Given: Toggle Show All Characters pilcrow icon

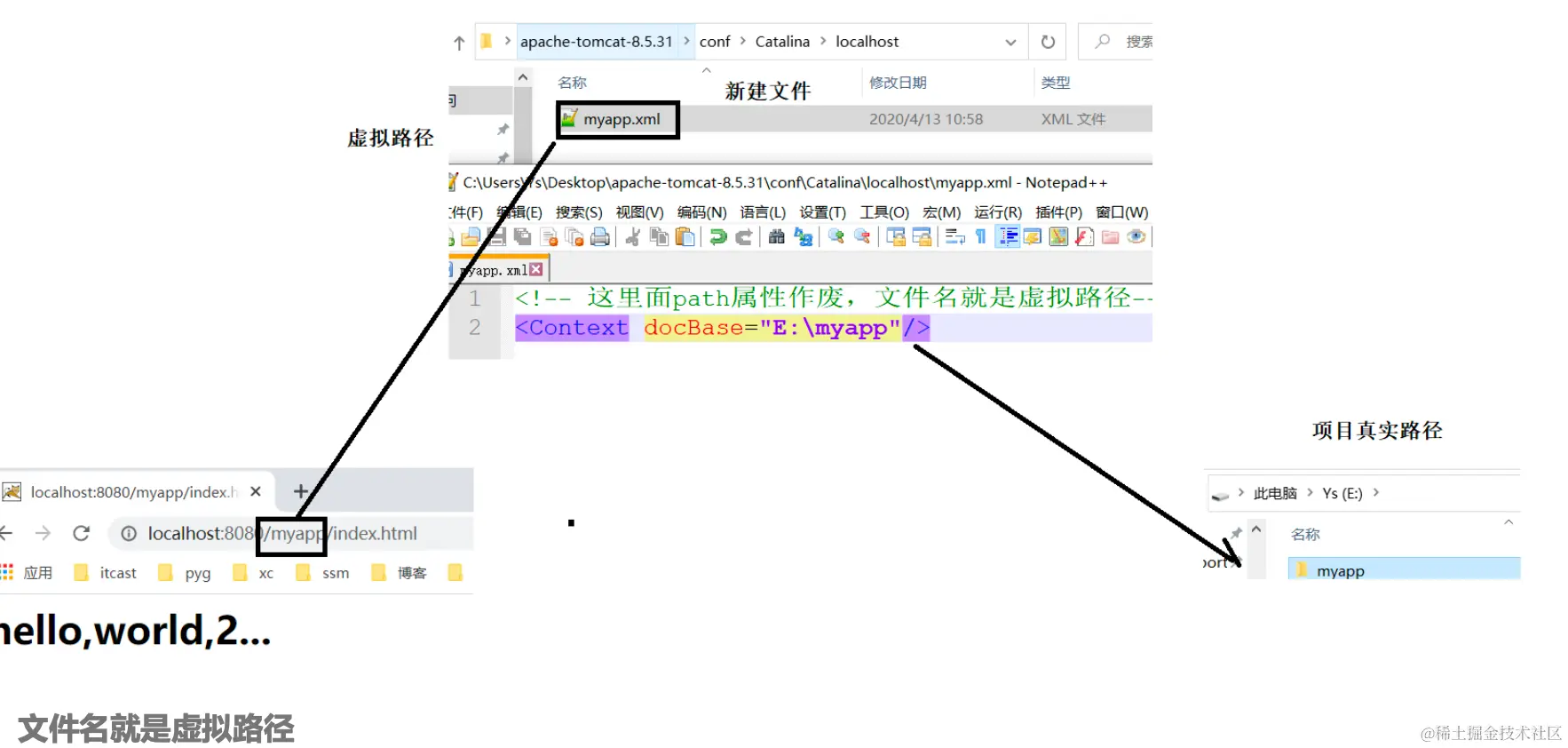Looking at the screenshot, I should pos(980,236).
